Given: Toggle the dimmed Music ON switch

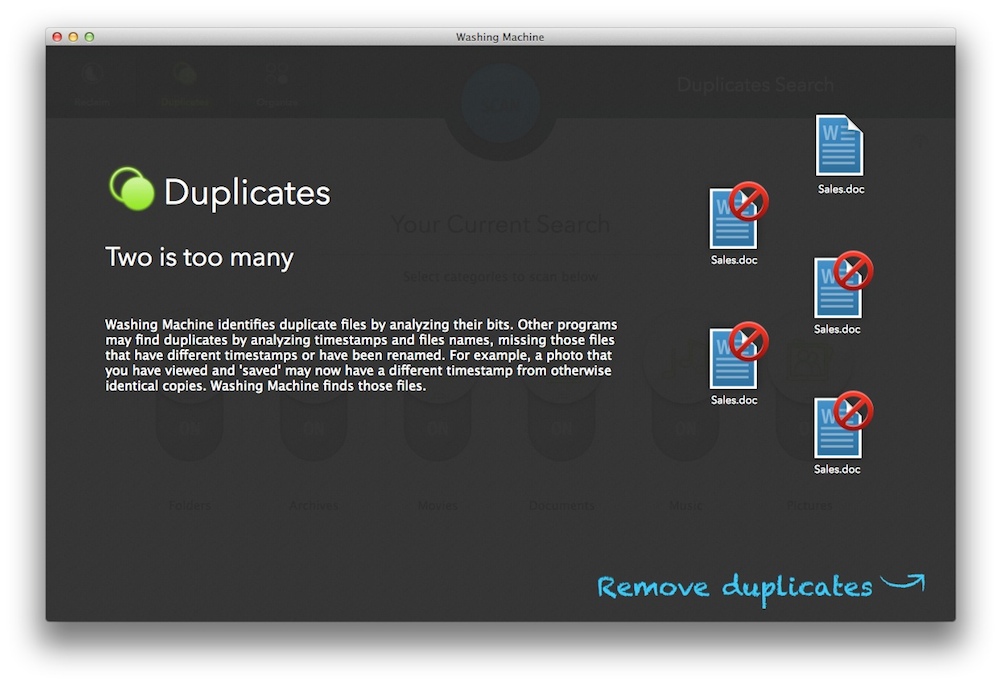Looking at the screenshot, I should [686, 427].
